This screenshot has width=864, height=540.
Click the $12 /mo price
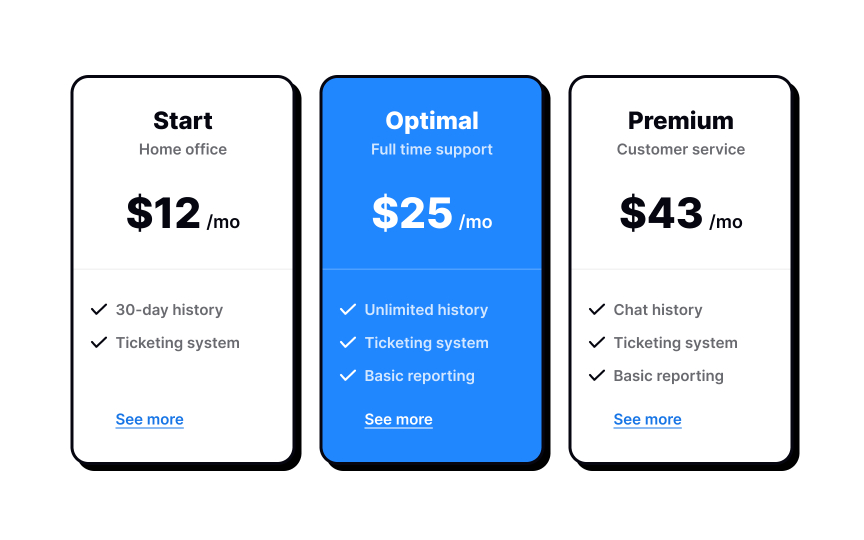[x=183, y=214]
